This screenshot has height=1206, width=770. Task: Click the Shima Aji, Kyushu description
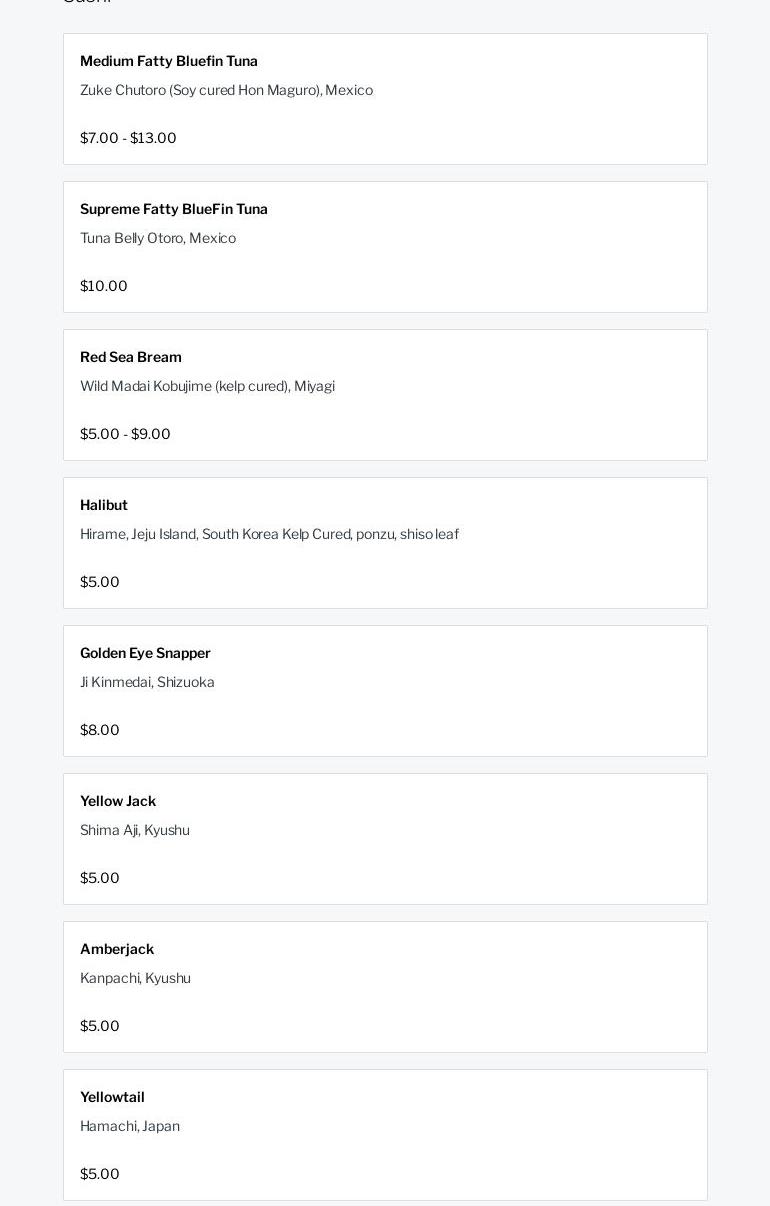click(x=135, y=831)
